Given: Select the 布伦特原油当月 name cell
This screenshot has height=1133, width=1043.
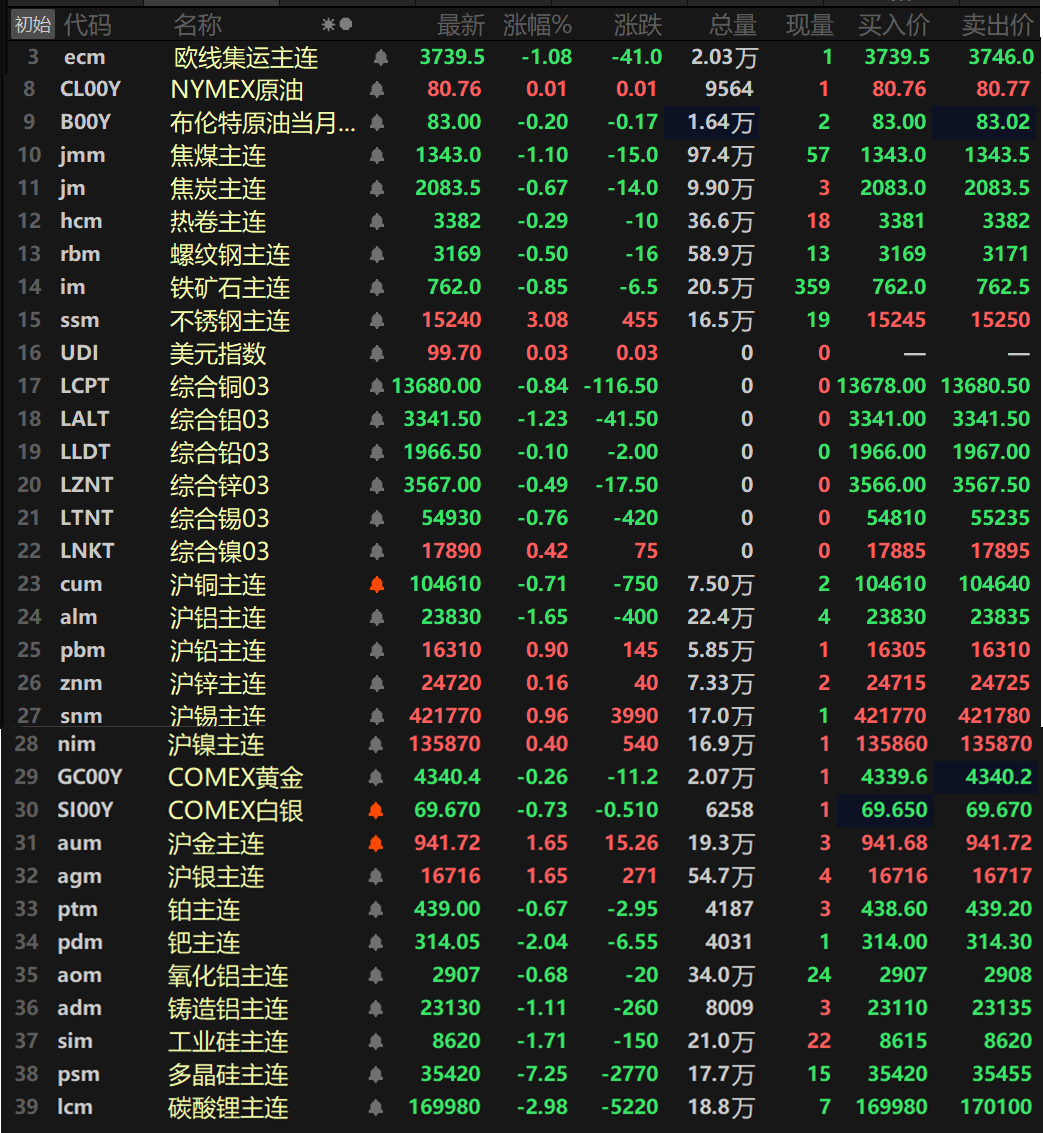Looking at the screenshot, I should pos(262,123).
